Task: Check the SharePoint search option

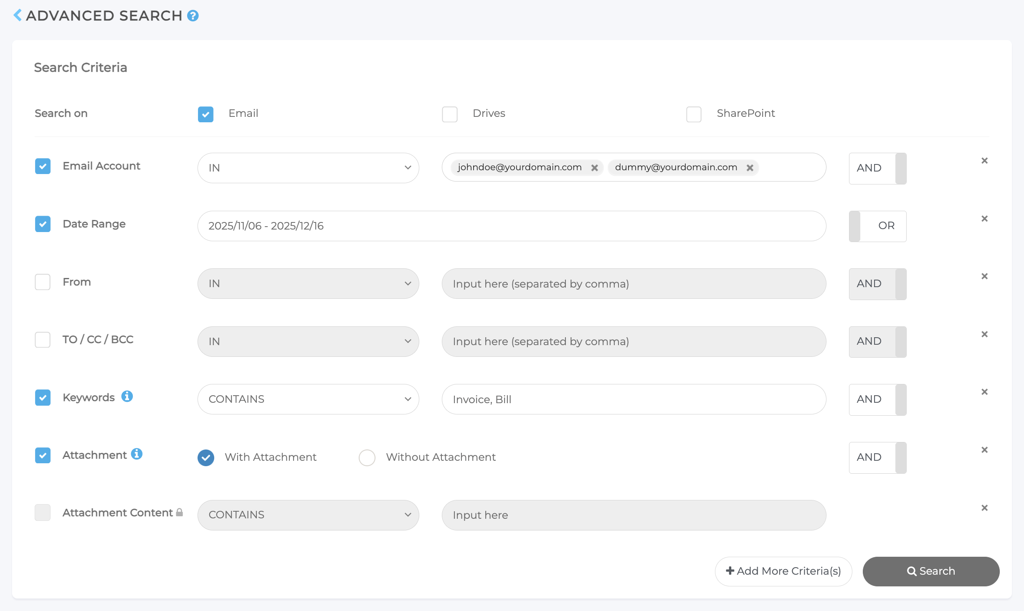Action: [x=694, y=114]
